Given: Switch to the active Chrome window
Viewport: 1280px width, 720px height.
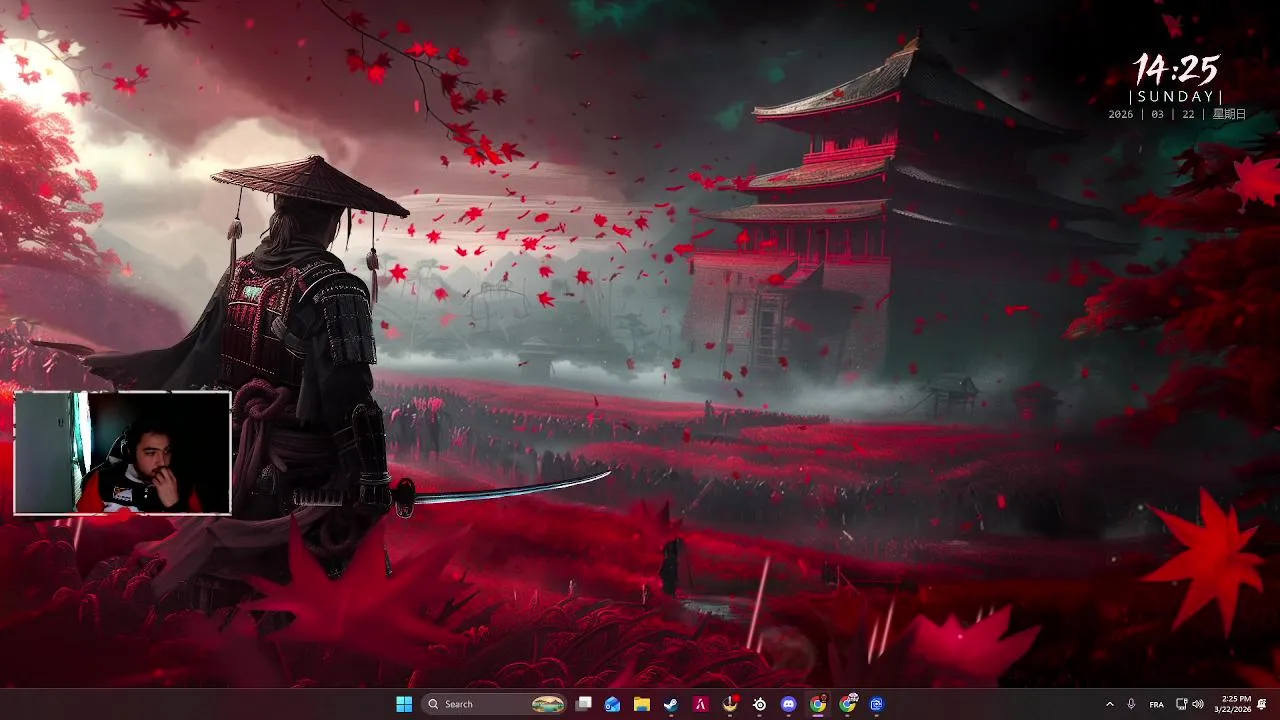Looking at the screenshot, I should [x=818, y=704].
